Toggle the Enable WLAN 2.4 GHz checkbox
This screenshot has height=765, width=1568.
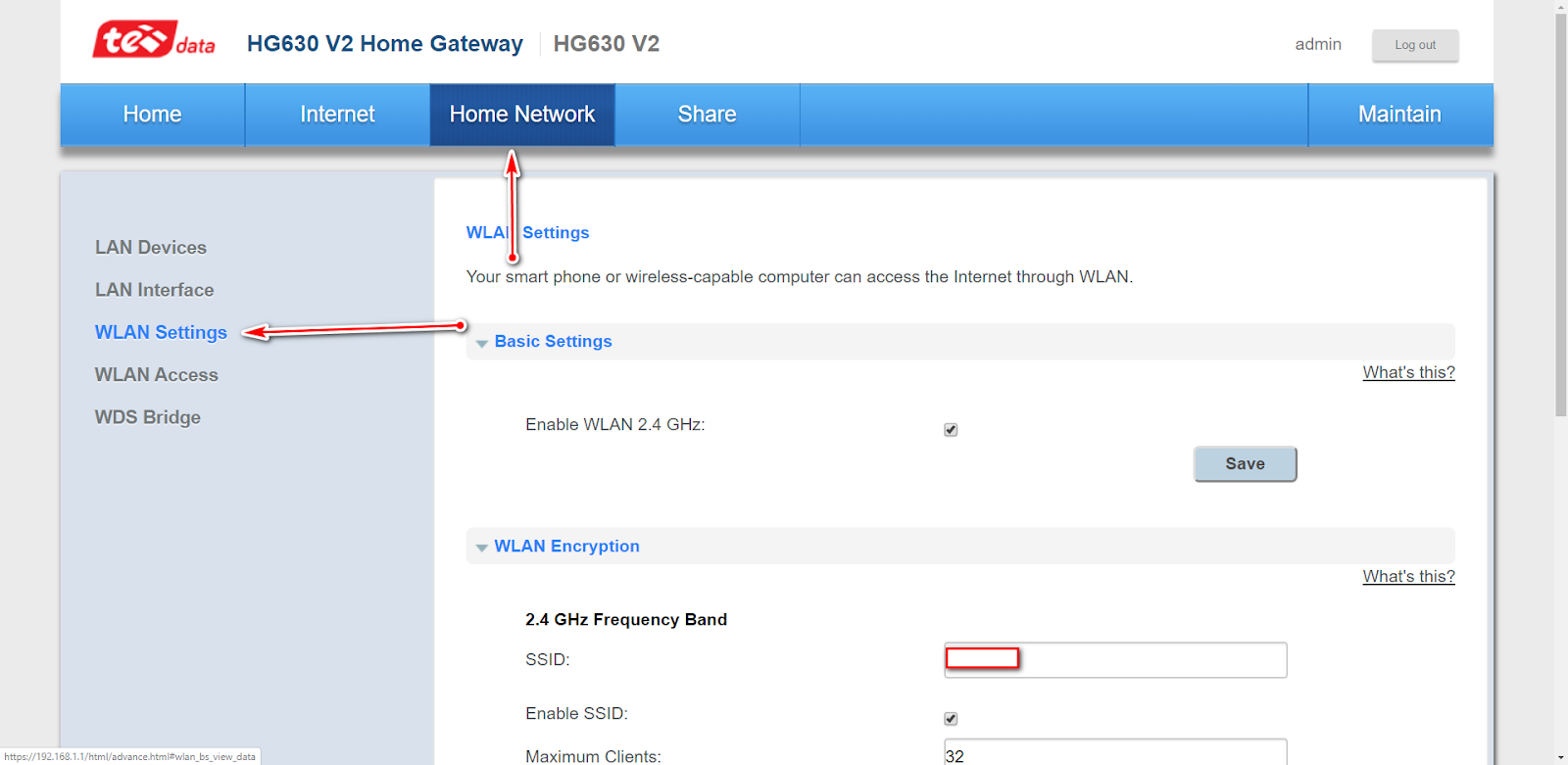(950, 428)
